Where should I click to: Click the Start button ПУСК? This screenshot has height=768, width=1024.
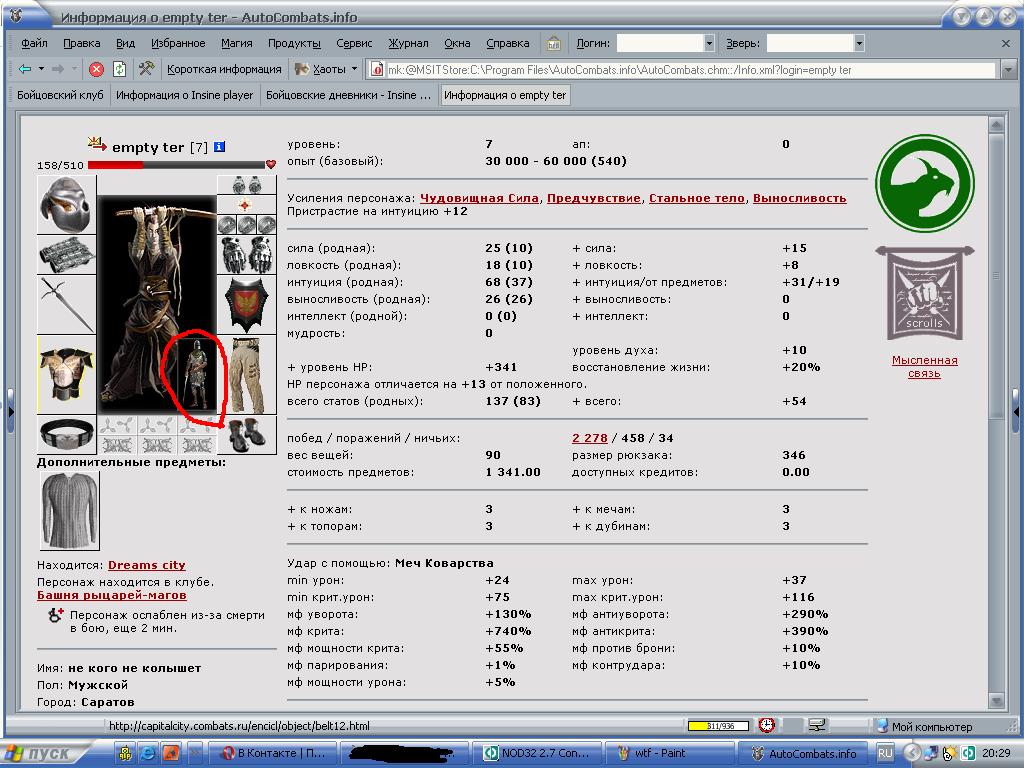point(44,753)
